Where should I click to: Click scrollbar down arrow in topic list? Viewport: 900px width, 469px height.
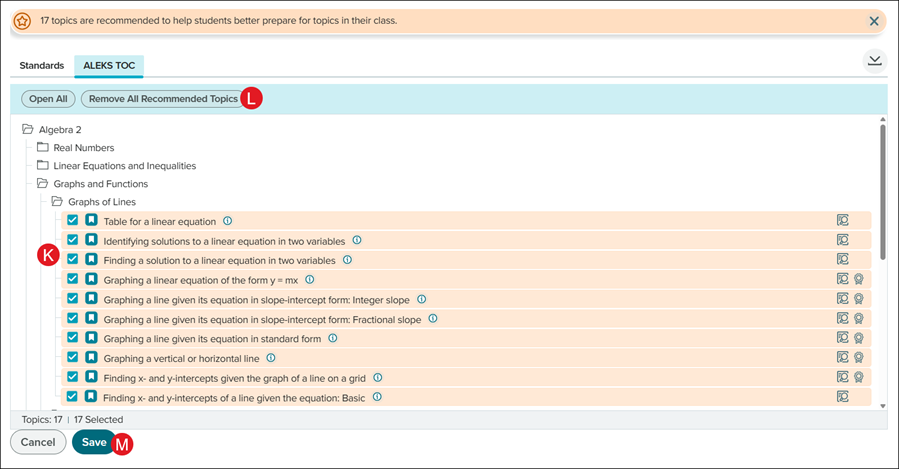click(x=881, y=405)
